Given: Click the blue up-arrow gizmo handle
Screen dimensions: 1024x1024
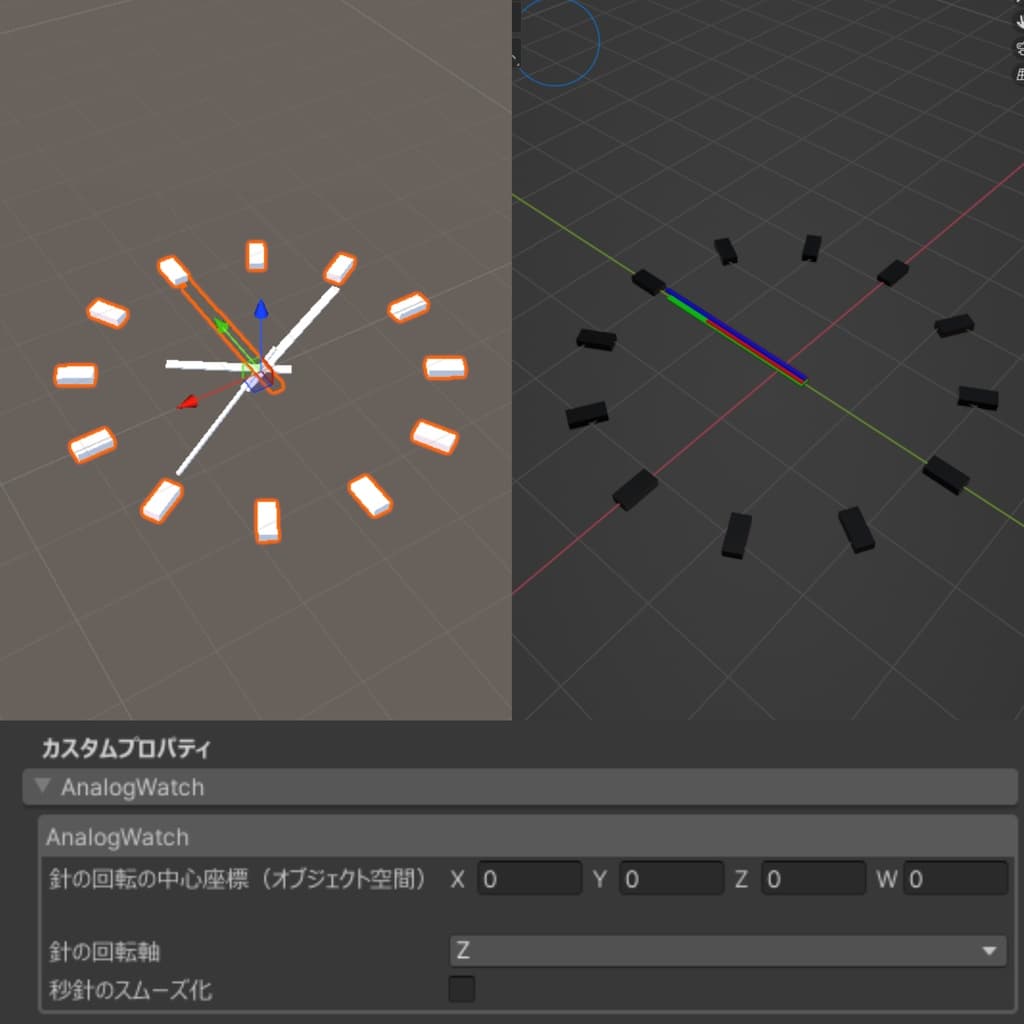Looking at the screenshot, I should [x=261, y=309].
